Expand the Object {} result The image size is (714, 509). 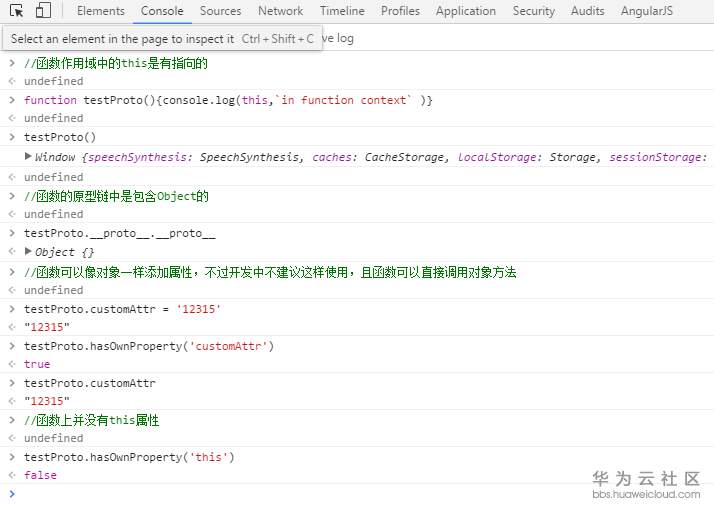(28, 252)
